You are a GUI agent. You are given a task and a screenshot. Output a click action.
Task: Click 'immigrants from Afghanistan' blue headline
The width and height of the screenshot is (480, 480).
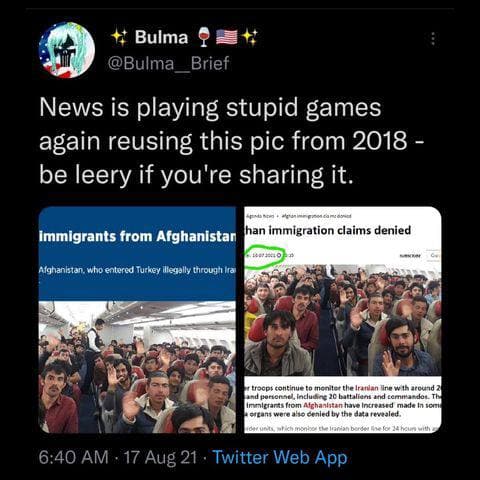[x=137, y=236]
